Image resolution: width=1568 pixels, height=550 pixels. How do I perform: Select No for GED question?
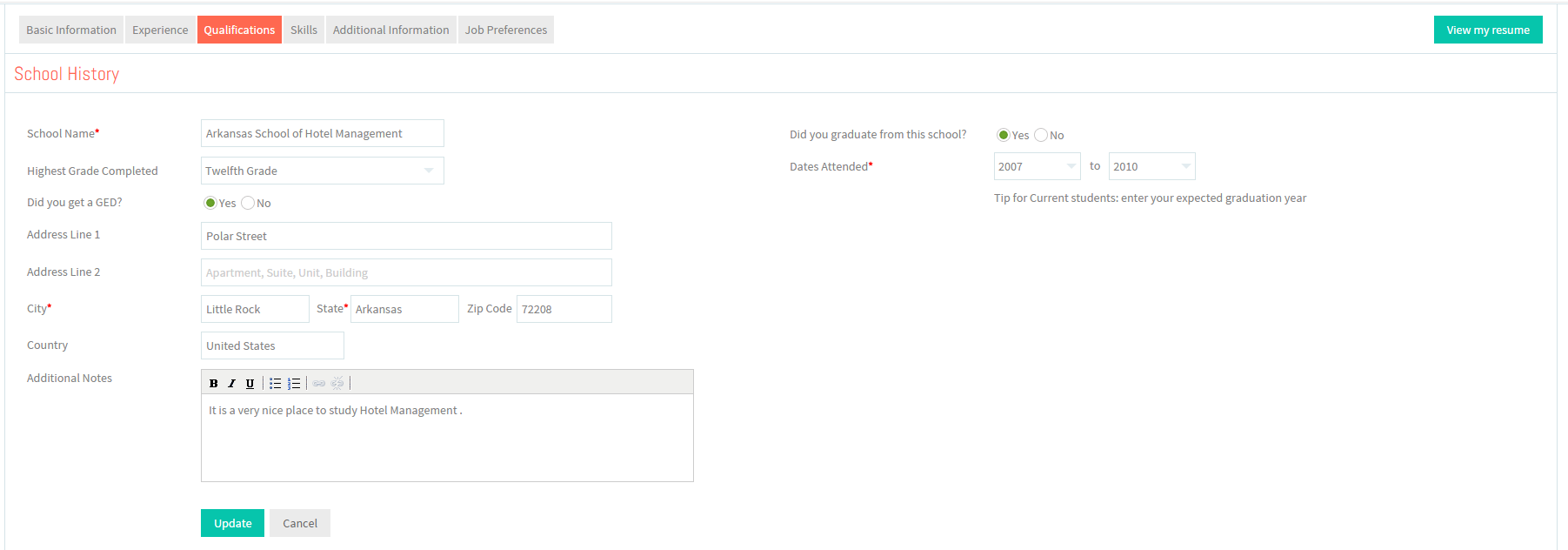pyautogui.click(x=248, y=203)
